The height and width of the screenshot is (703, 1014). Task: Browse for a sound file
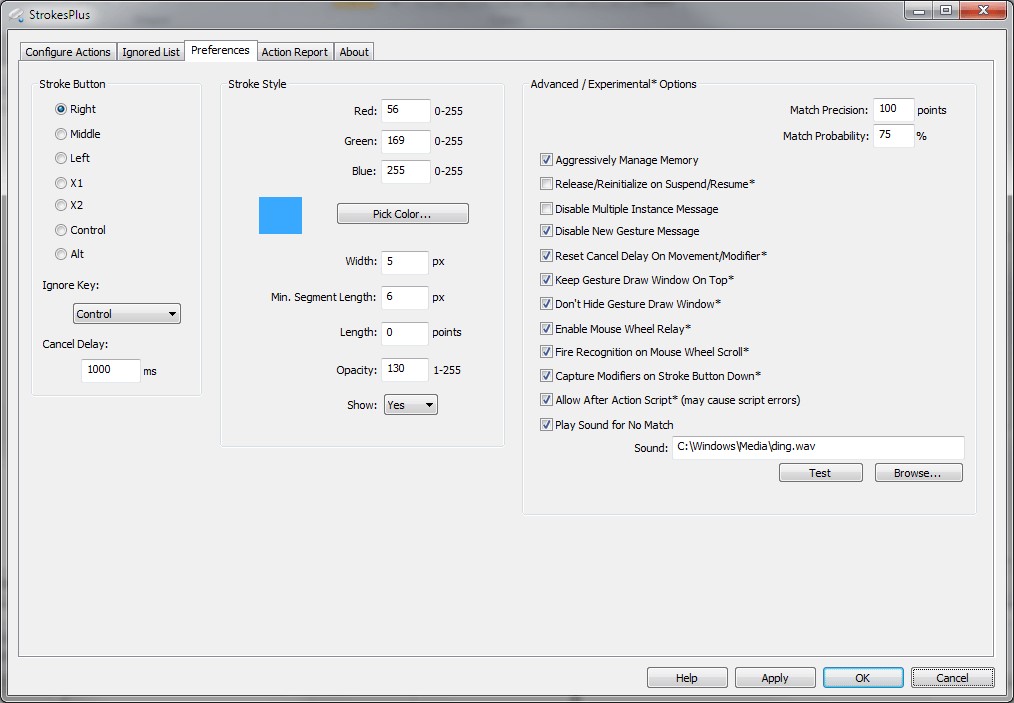coord(918,473)
